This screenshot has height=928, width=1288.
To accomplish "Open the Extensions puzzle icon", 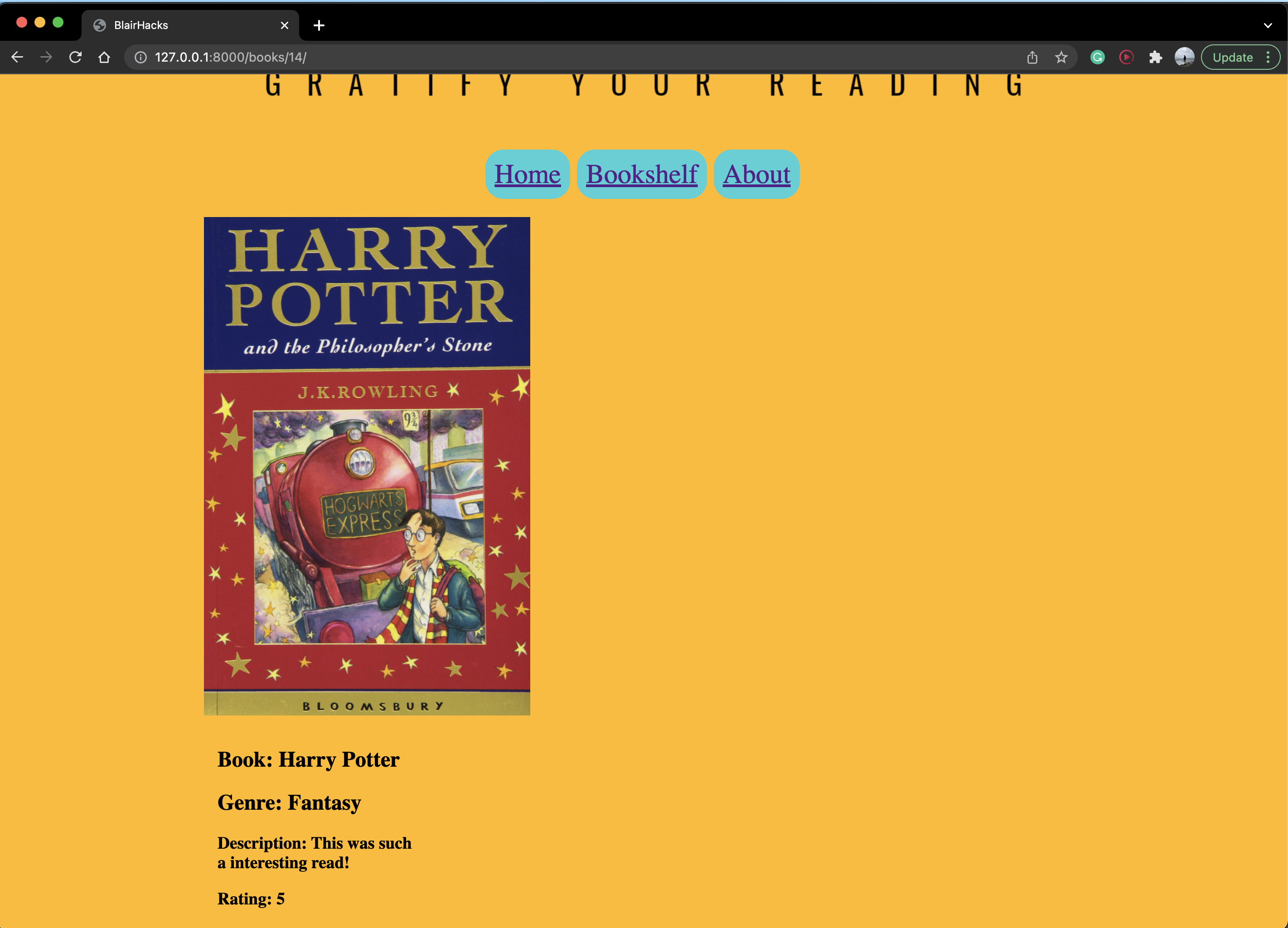I will (1155, 58).
